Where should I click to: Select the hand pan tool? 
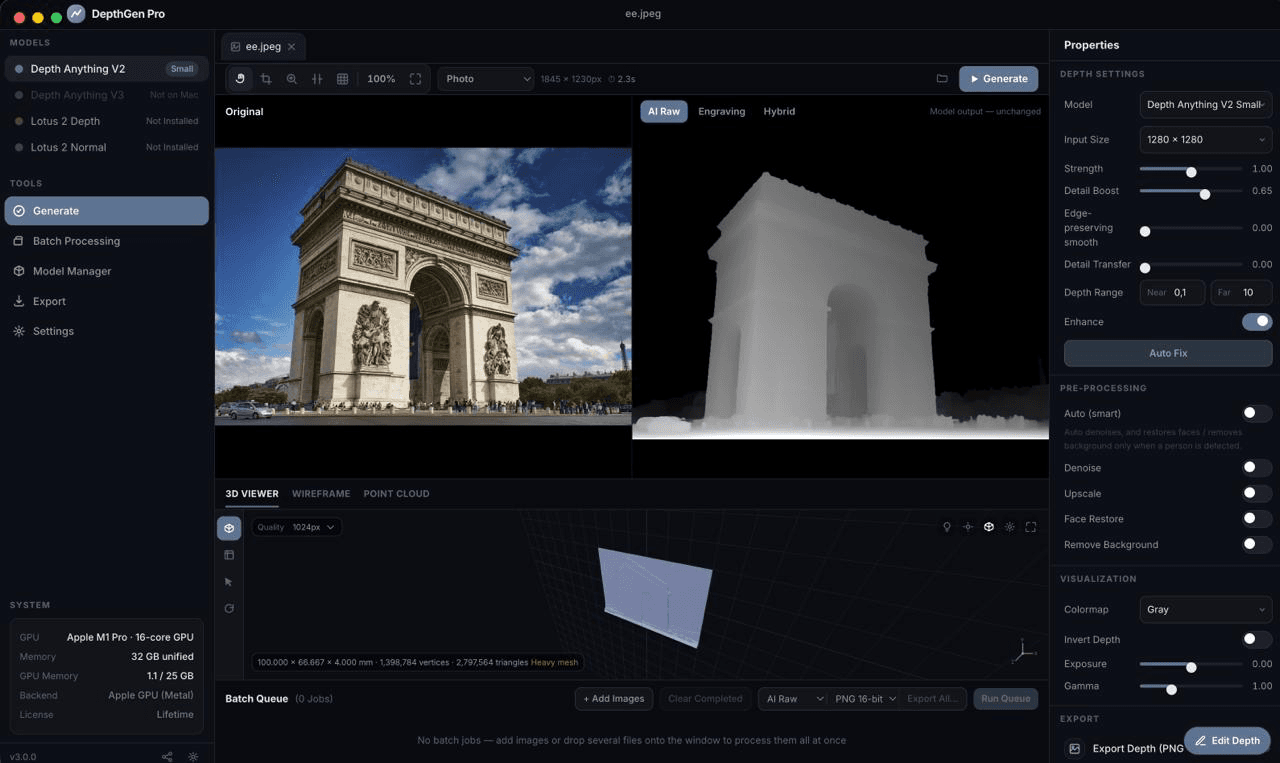[x=240, y=79]
